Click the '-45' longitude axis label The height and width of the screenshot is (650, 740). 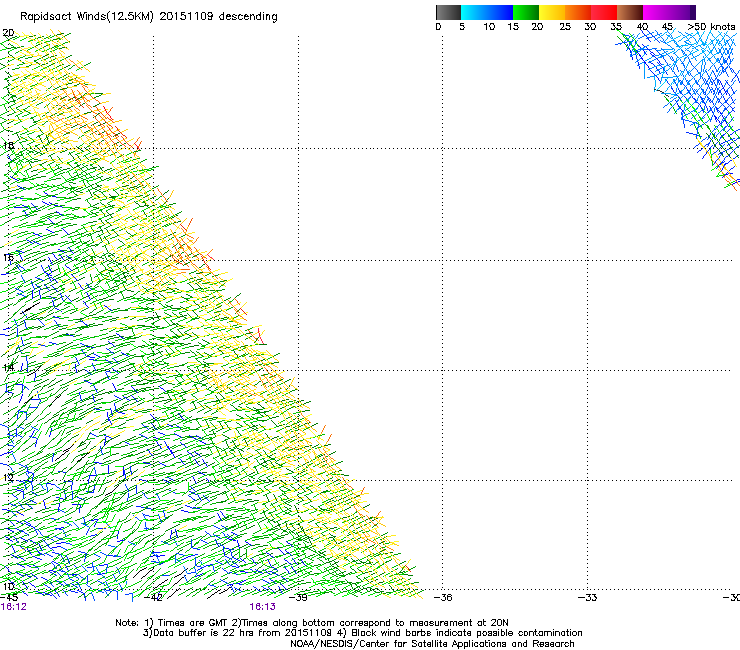(x=9, y=597)
